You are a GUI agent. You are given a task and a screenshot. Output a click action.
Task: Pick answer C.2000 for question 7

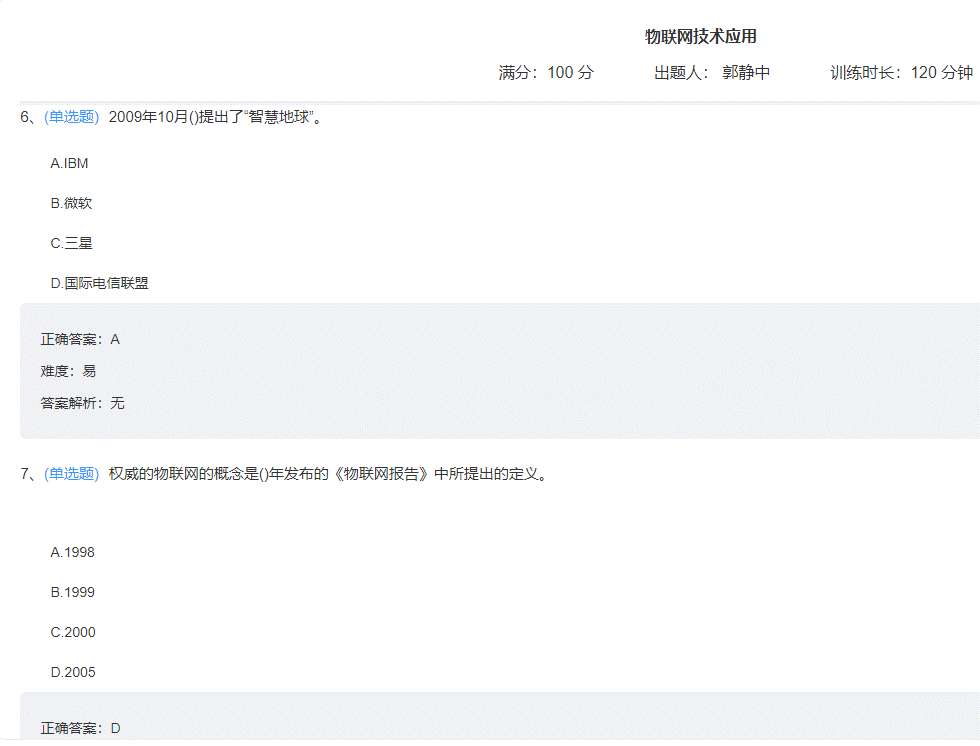click(x=73, y=632)
